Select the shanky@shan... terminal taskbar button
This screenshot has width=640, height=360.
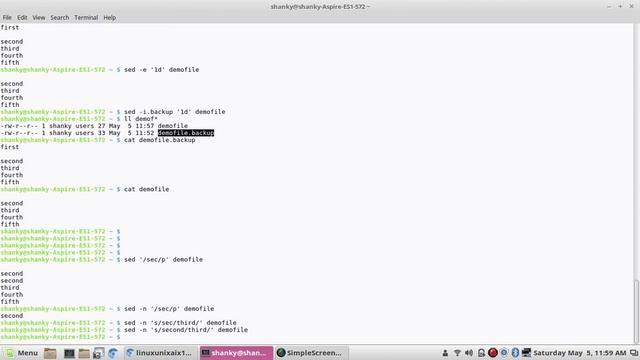point(236,353)
